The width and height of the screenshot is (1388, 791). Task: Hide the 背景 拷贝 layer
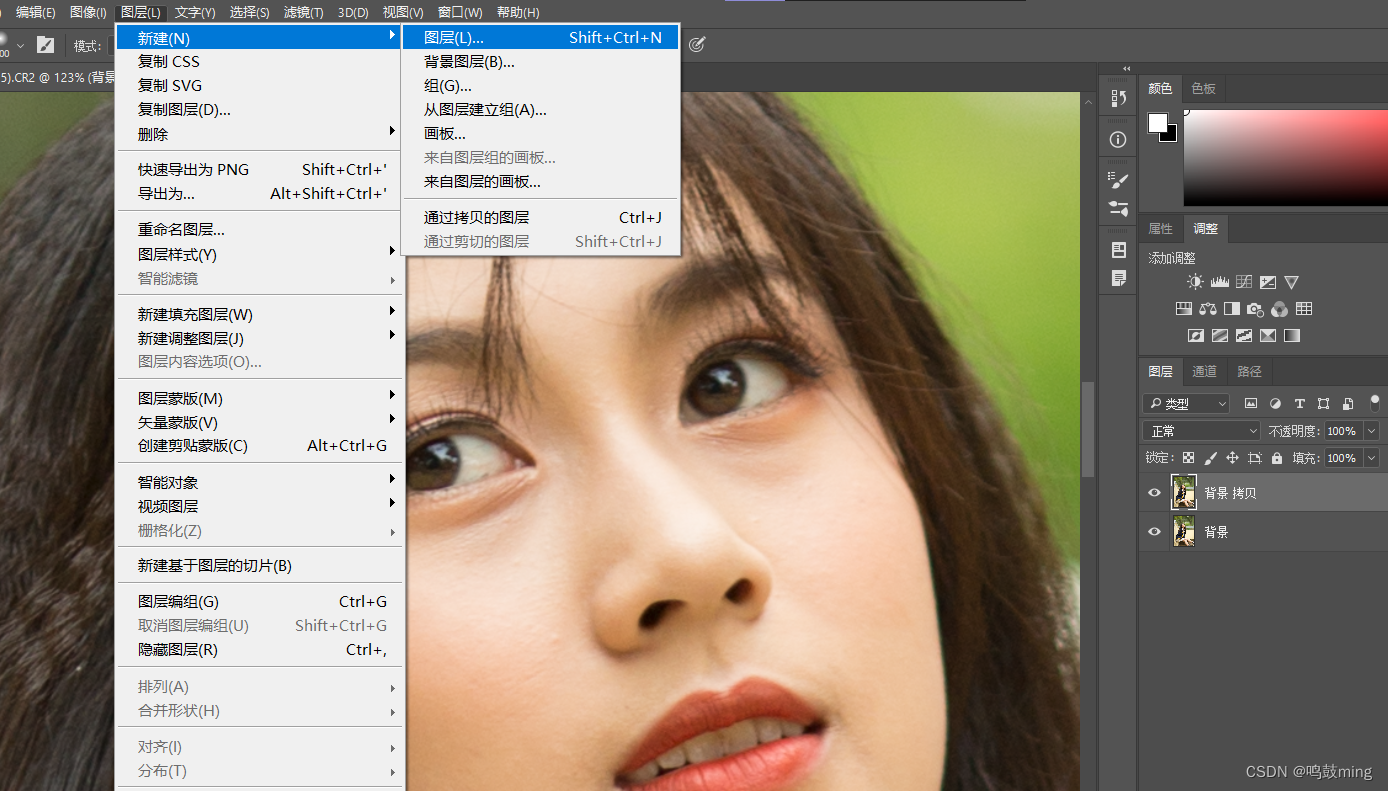(x=1154, y=493)
